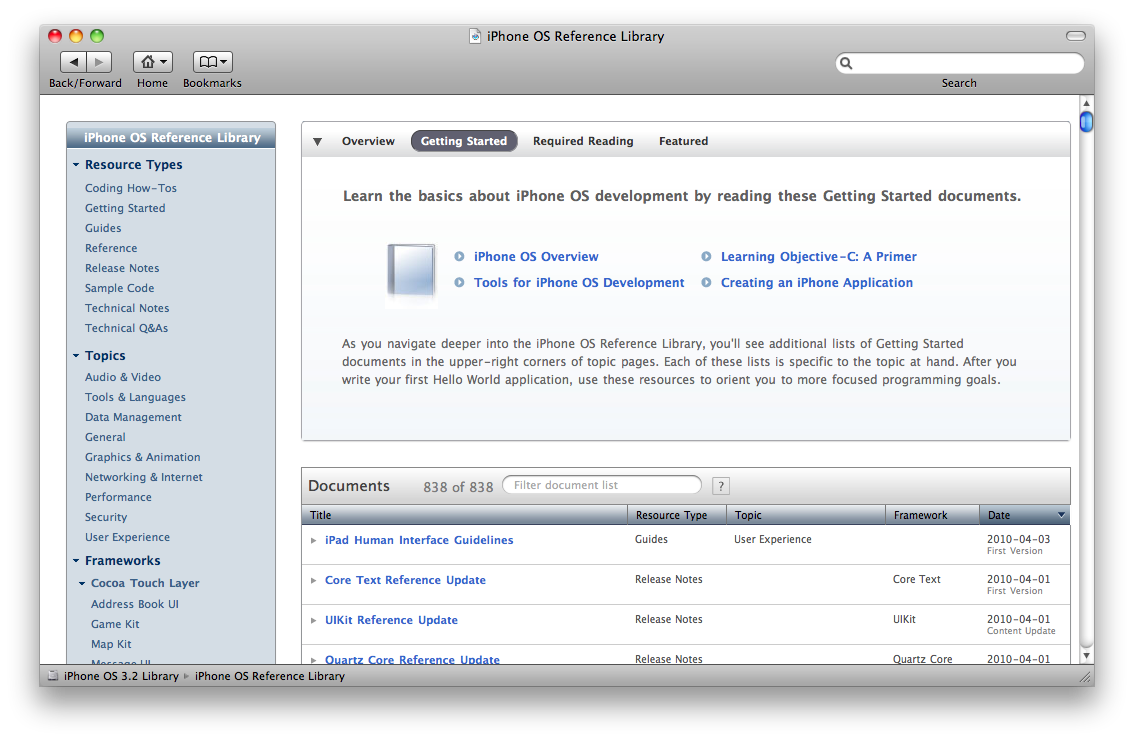1134x741 pixels.
Task: Toggle Date column sort order arrow
Action: point(1061,515)
